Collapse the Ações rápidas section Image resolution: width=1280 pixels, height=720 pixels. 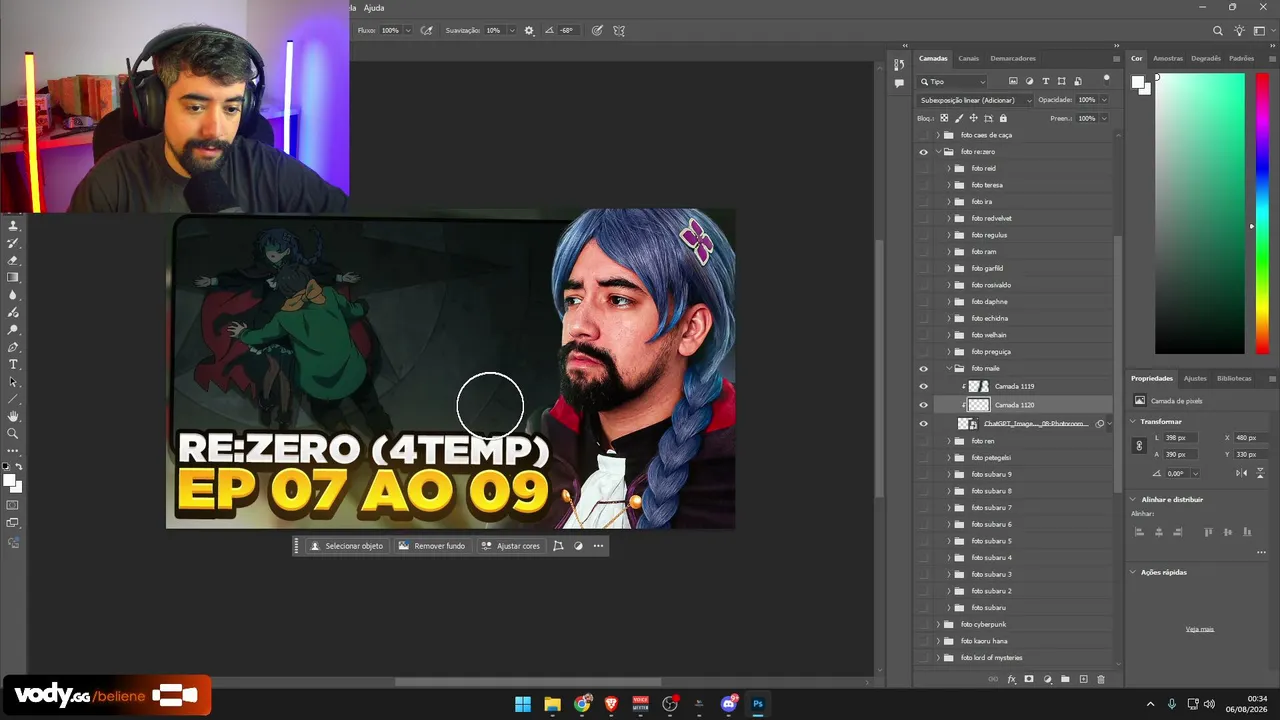point(1133,572)
